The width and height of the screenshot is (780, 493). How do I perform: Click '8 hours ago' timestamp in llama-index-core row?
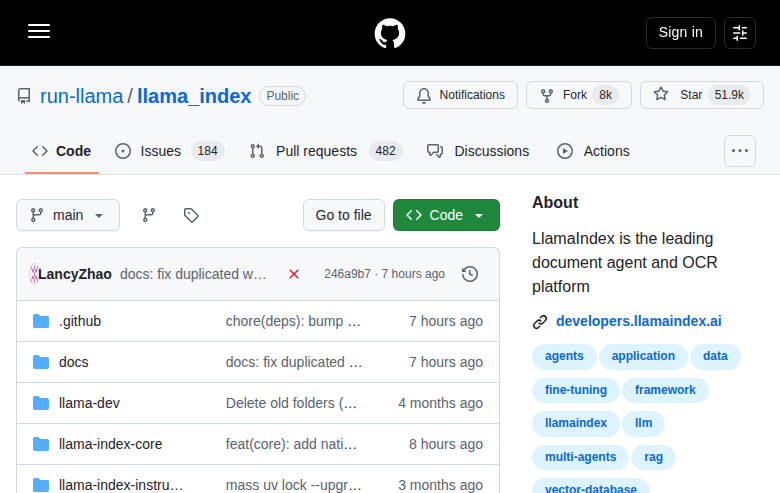click(x=446, y=444)
